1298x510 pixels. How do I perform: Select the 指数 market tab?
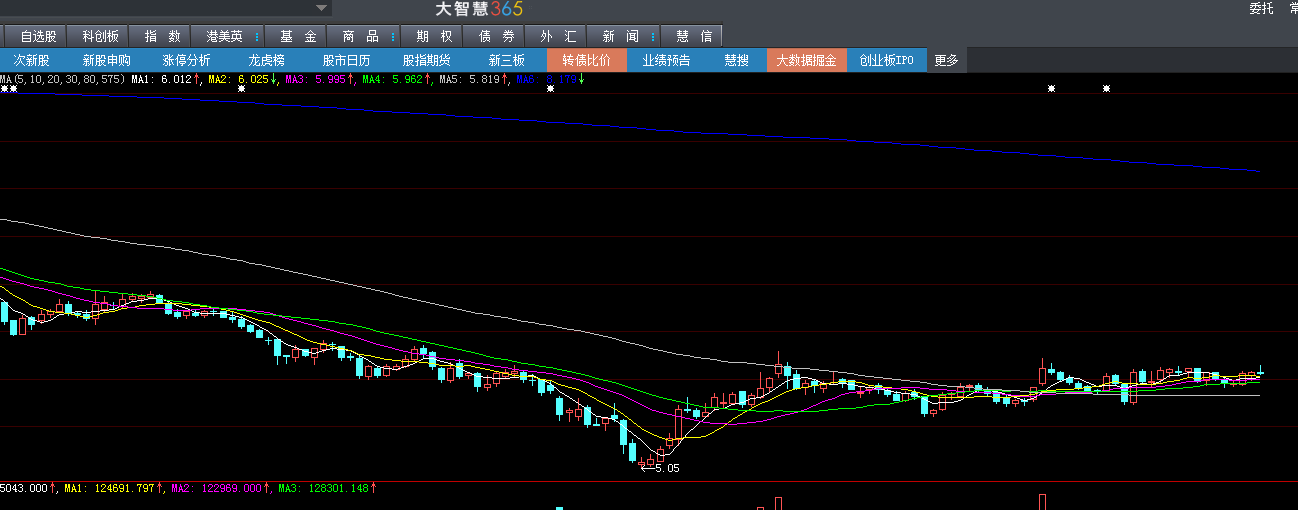coord(162,36)
